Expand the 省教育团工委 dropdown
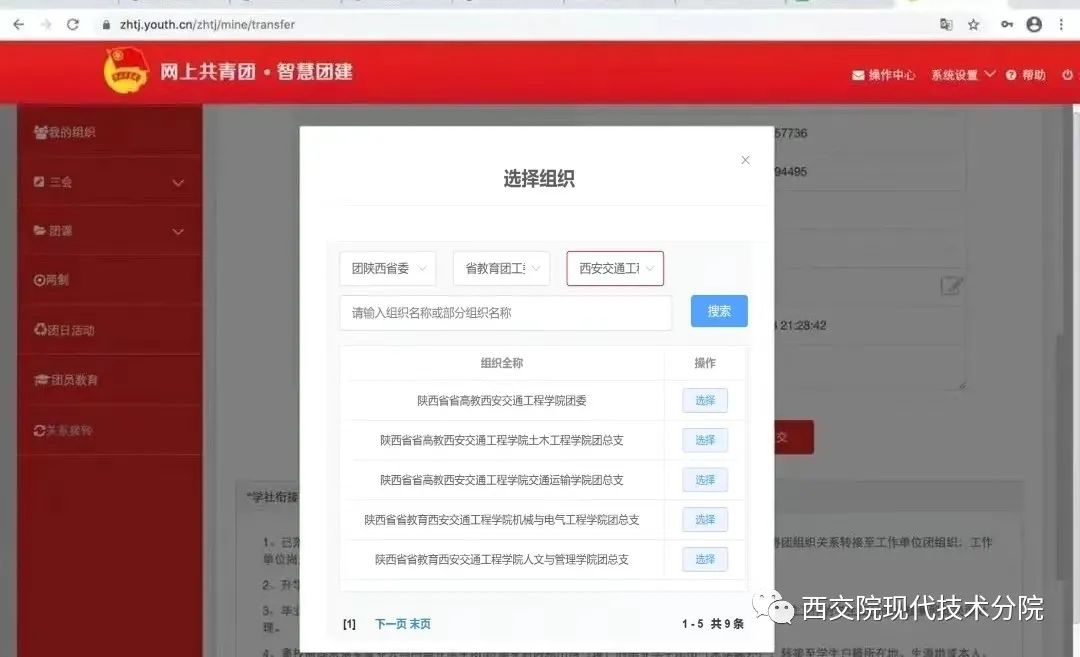Image resolution: width=1080 pixels, height=657 pixels. (501, 268)
